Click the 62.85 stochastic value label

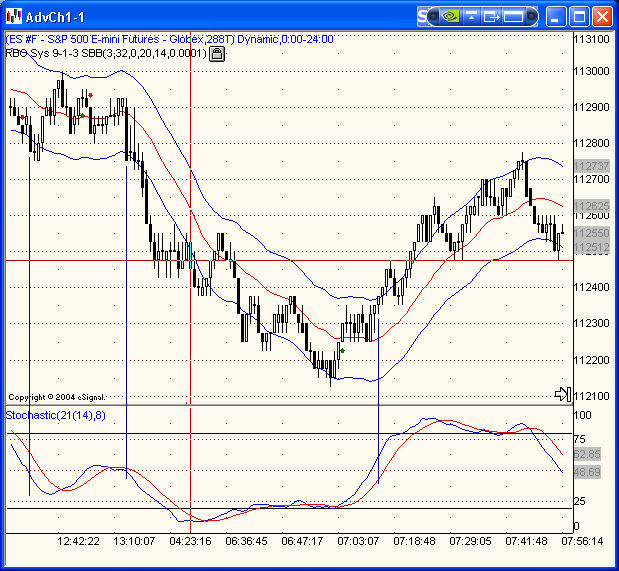coord(586,454)
